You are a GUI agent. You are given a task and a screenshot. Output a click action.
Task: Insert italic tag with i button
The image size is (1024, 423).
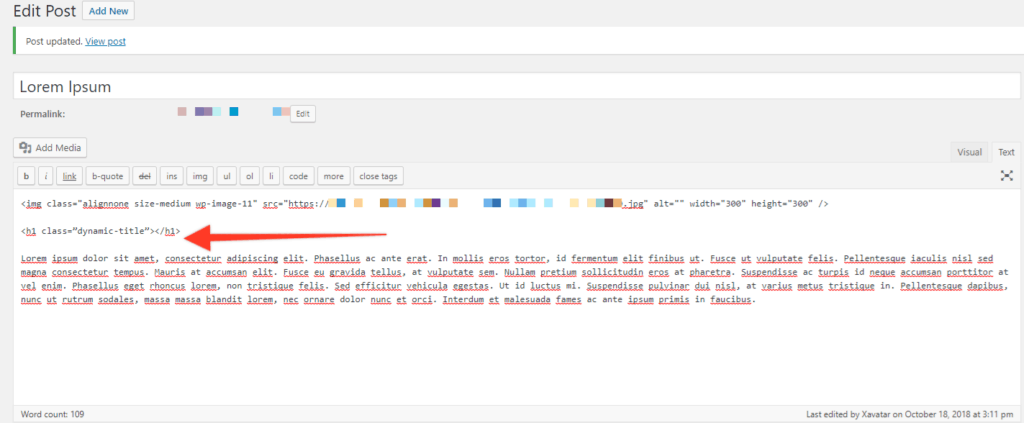point(46,176)
